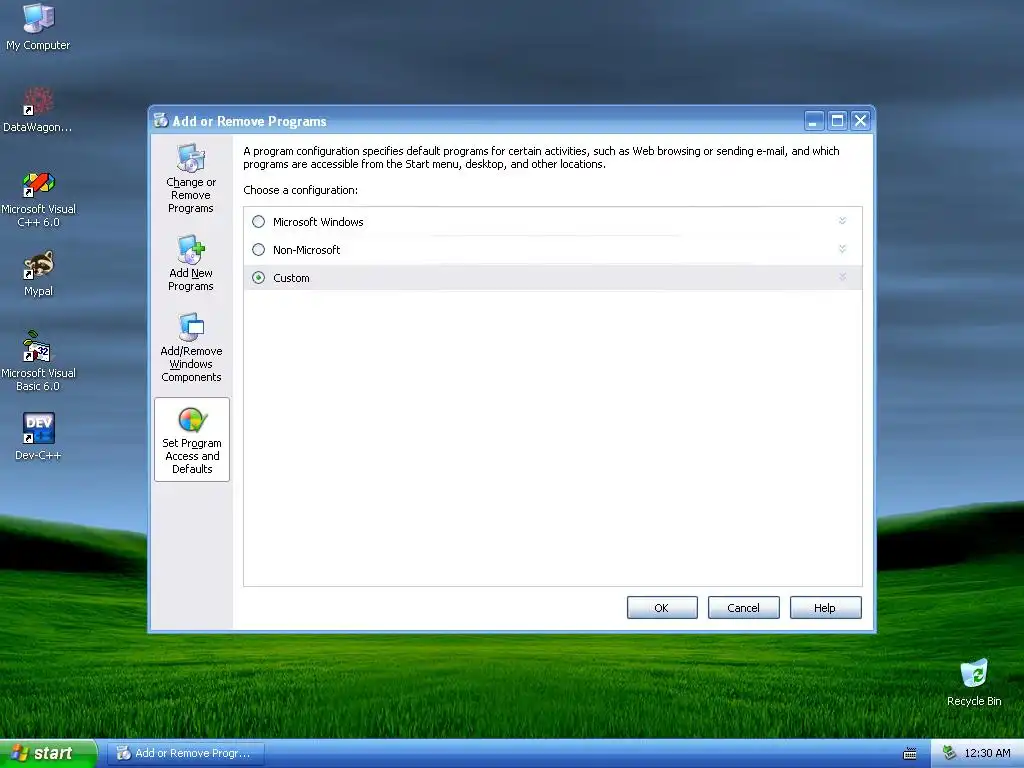Minimize the Add or Remove Programs window
This screenshot has height=768, width=1024.
[x=813, y=121]
